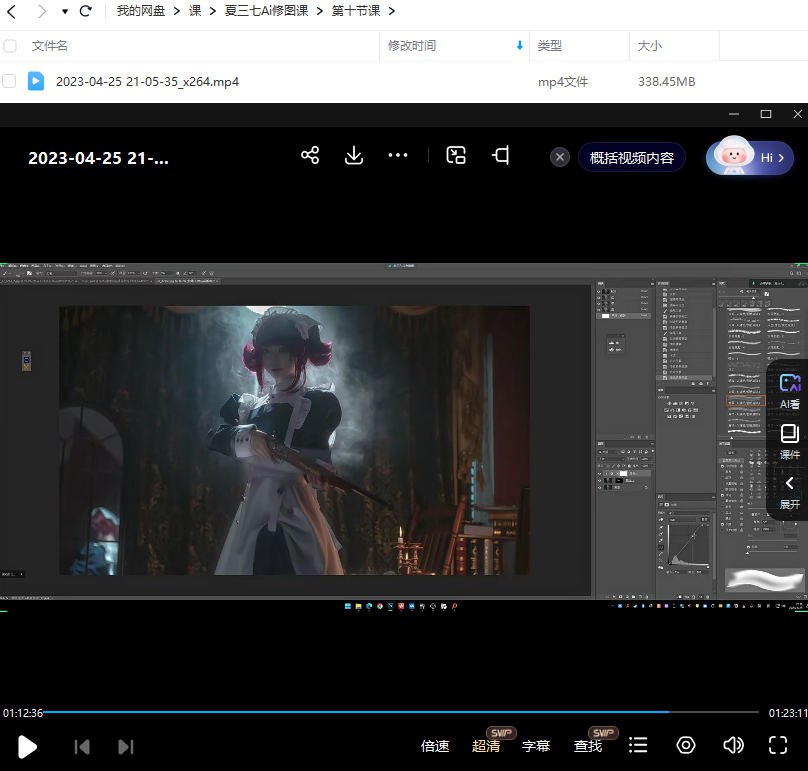Mute audio with the volume icon
This screenshot has height=771, width=808.
click(x=733, y=745)
